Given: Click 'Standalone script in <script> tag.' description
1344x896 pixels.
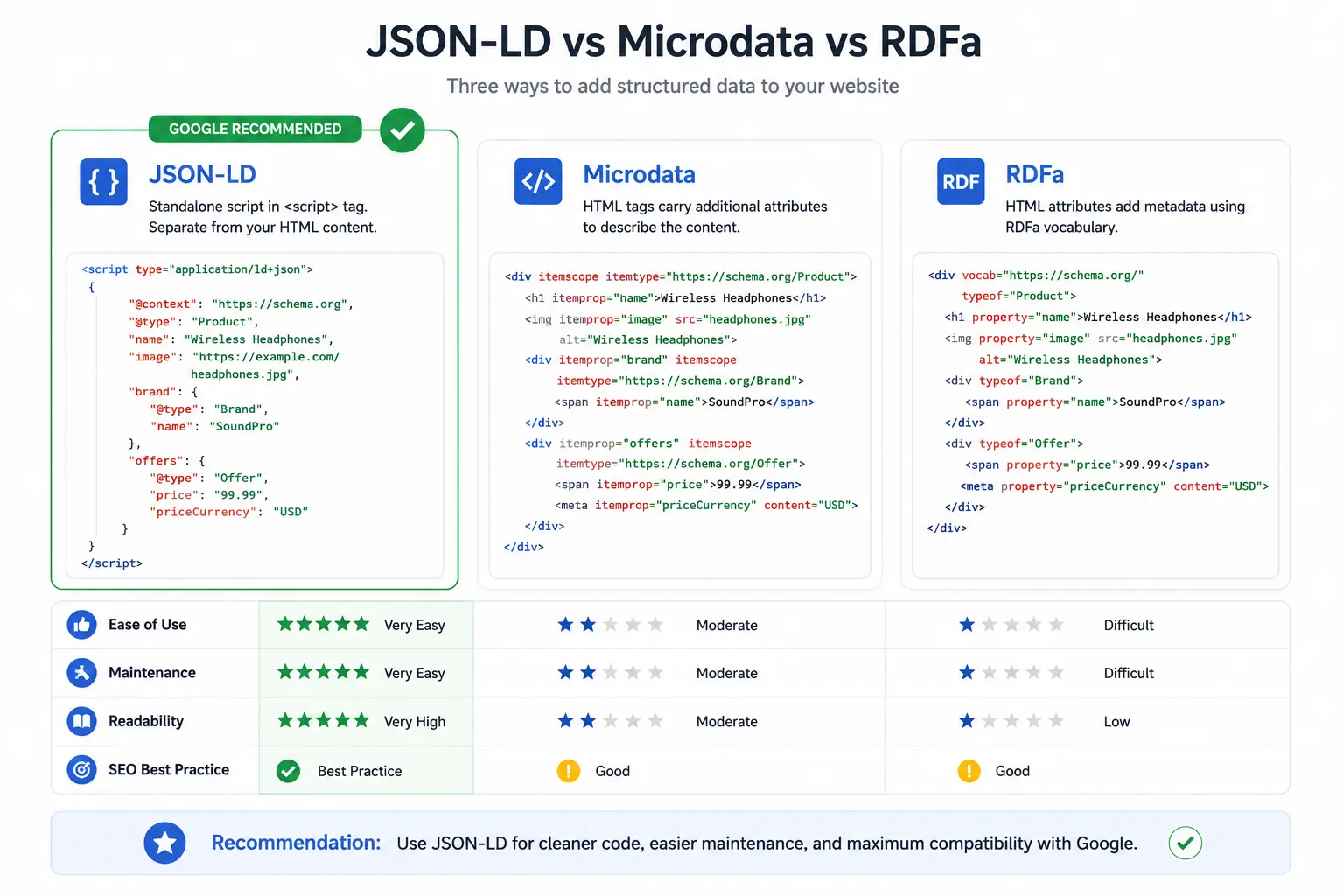Looking at the screenshot, I should (x=258, y=206).
